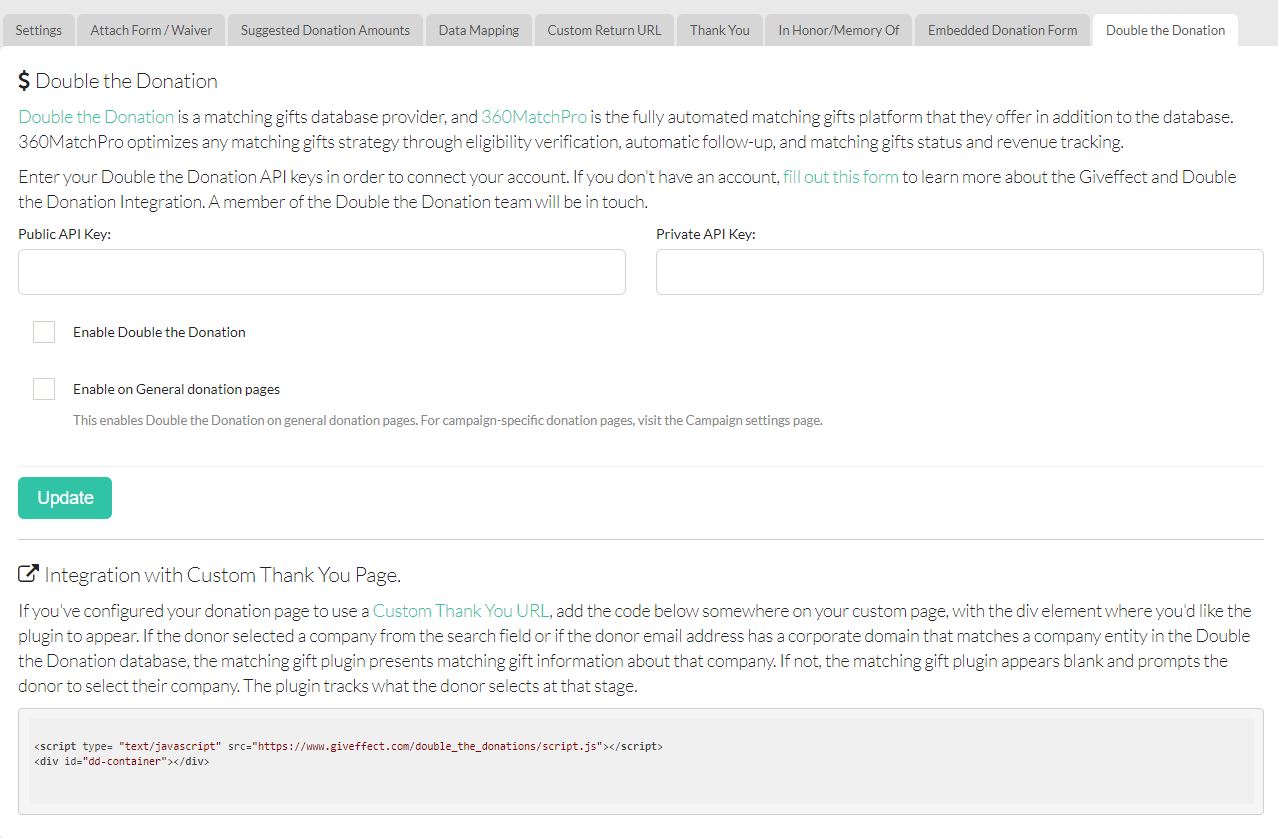The width and height of the screenshot is (1278, 838).
Task: Check Enable on General donation pages
Action: coord(44,389)
